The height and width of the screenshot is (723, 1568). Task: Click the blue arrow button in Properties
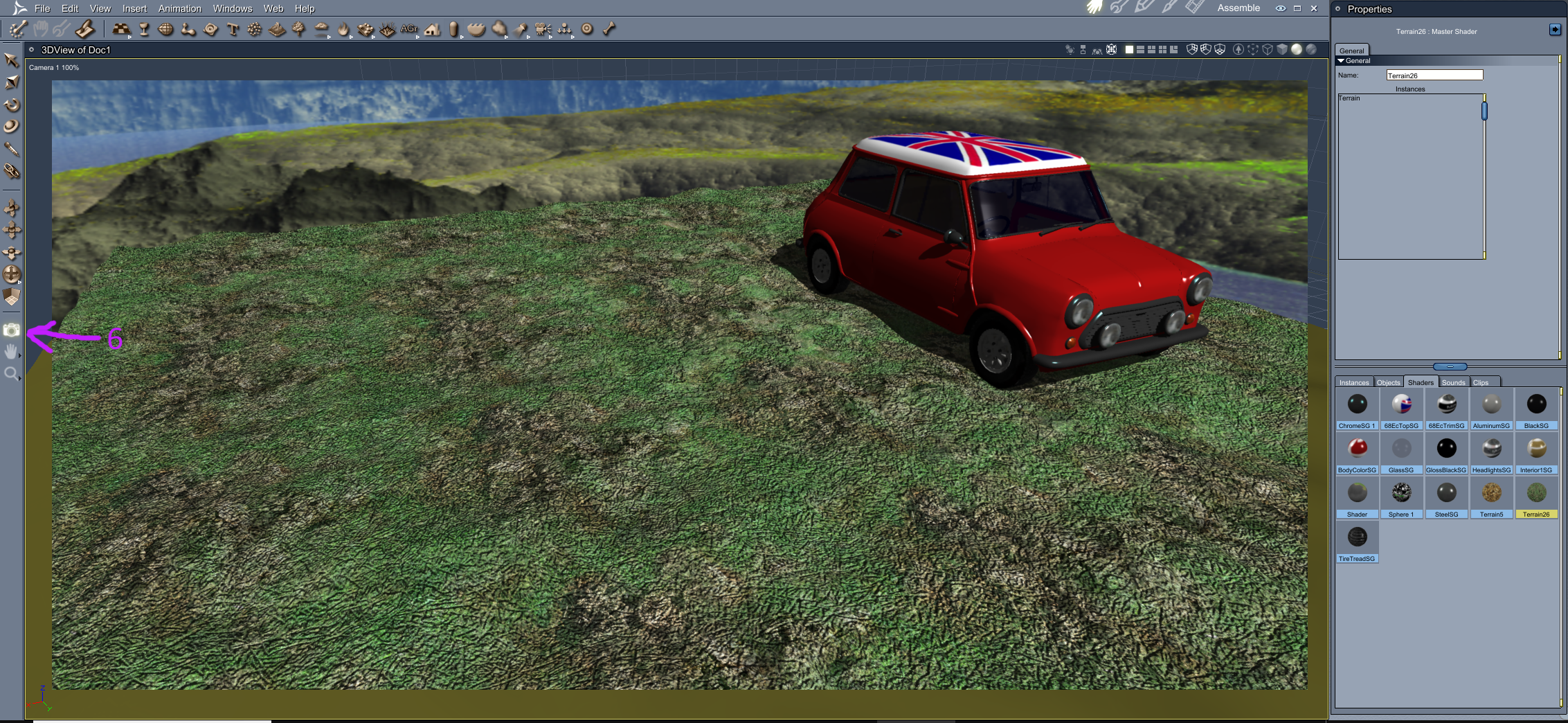pos(1555,29)
